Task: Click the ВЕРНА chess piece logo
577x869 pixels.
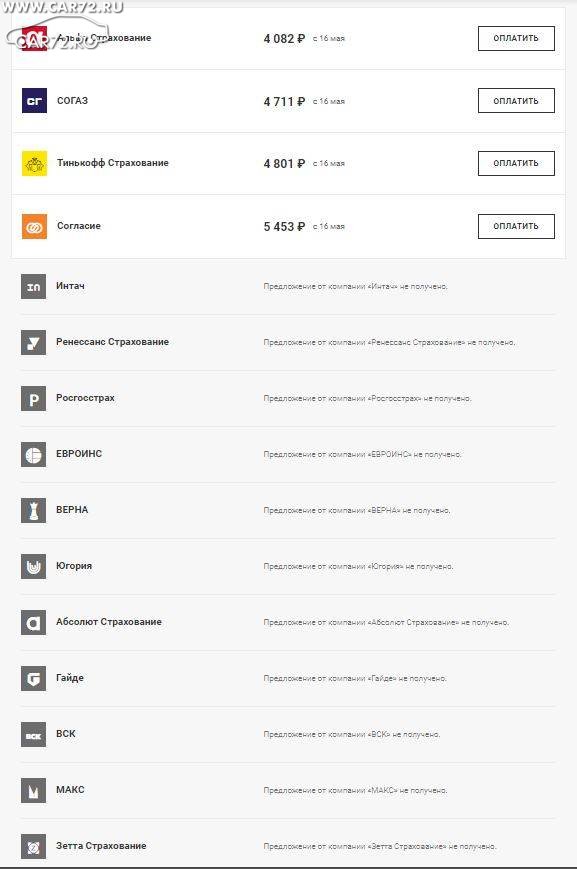Action: 33,510
